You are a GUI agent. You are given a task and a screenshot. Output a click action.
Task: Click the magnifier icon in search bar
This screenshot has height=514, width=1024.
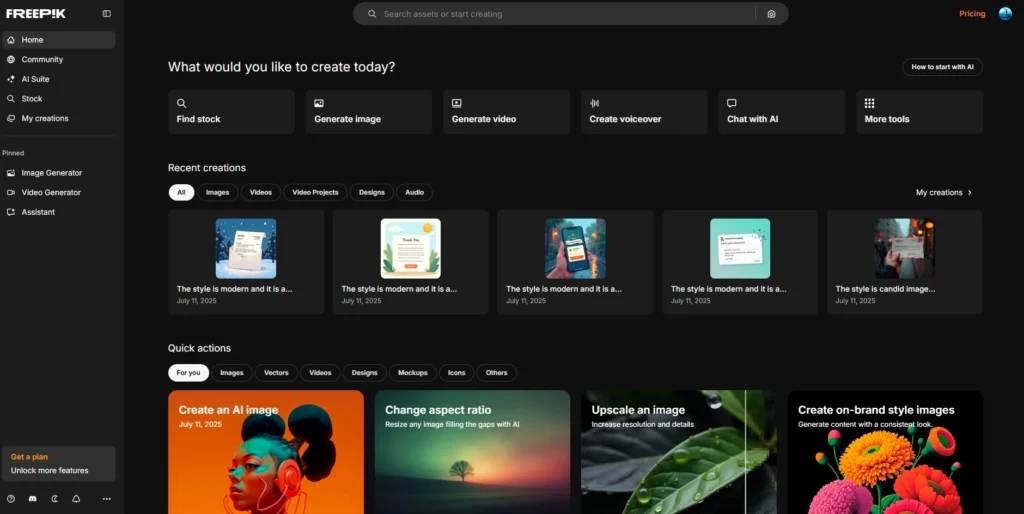(x=372, y=14)
